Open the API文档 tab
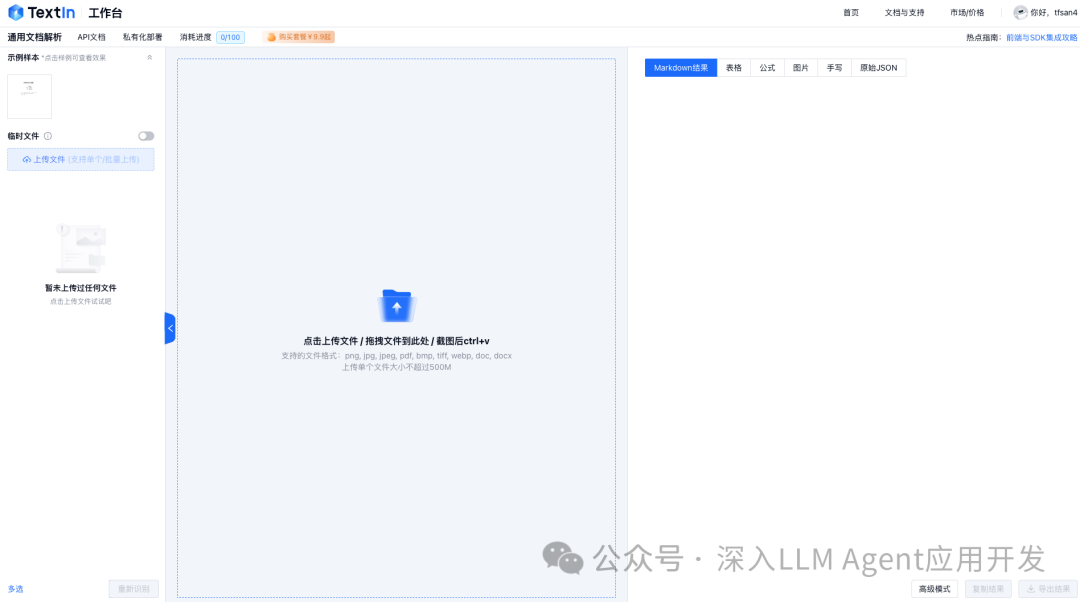 point(91,36)
